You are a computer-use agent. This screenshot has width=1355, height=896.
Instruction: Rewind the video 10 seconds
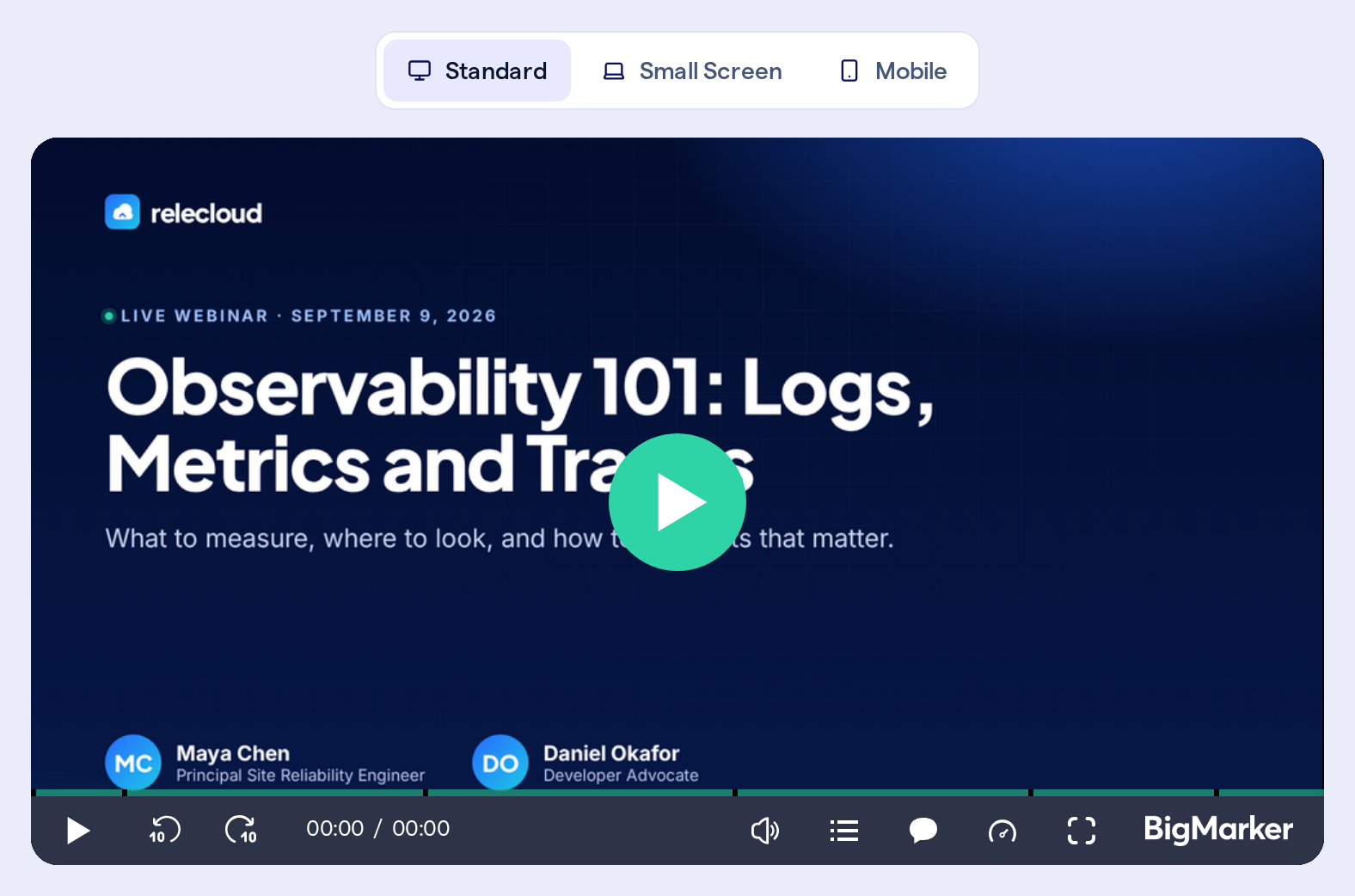(164, 830)
